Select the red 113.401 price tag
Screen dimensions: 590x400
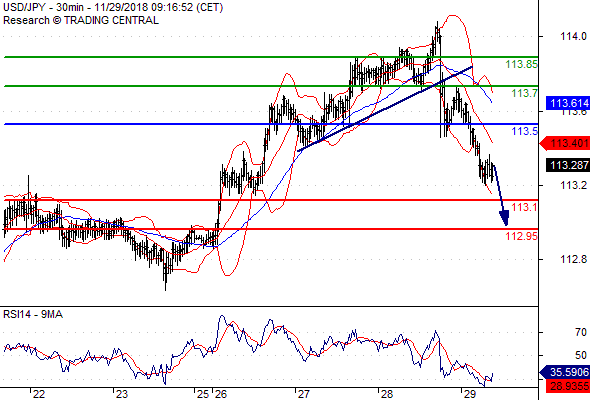(565, 143)
